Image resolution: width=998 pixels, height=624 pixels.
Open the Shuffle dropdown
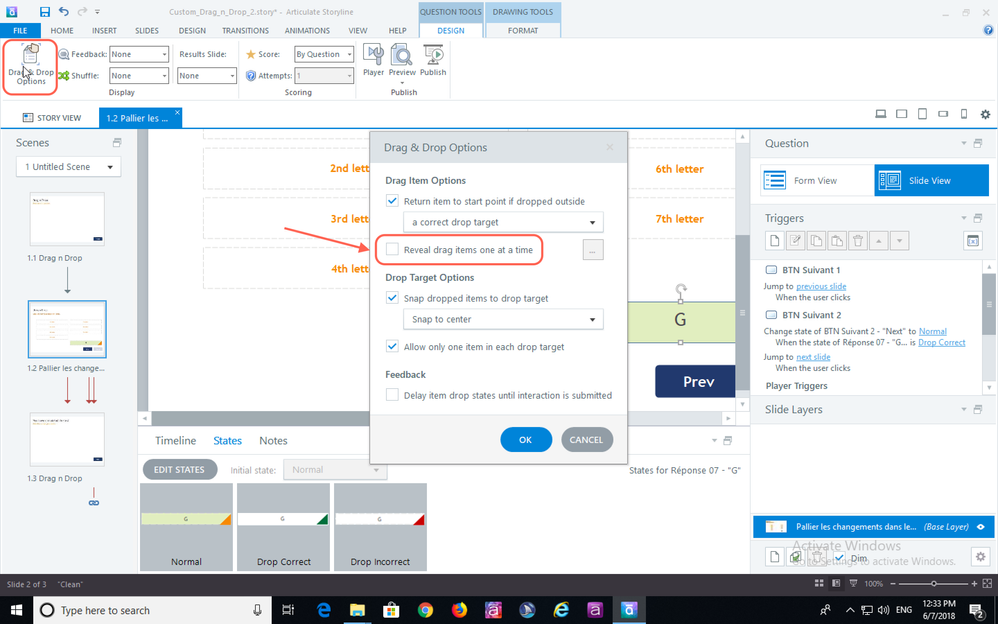pos(139,76)
